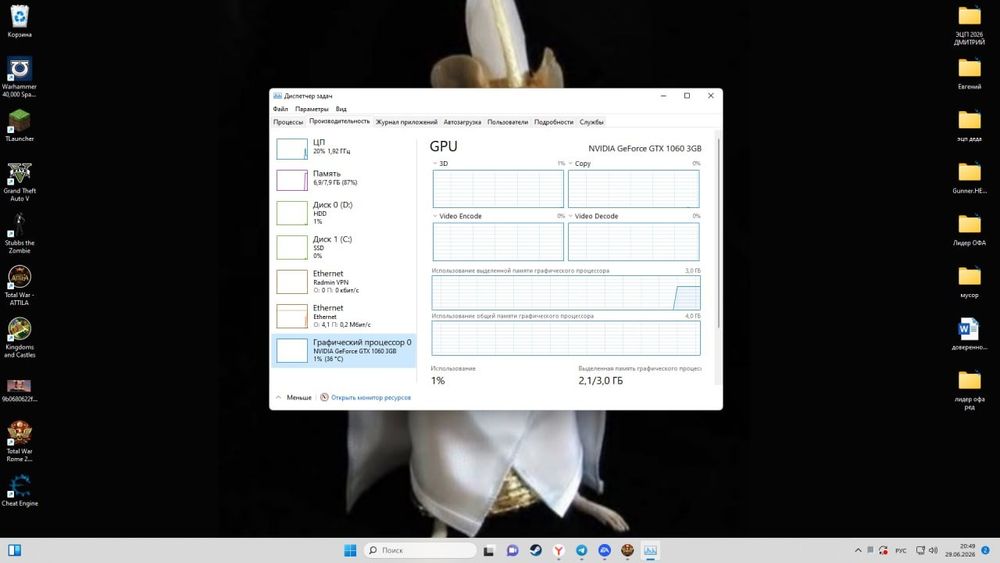Viewport: 1000px width, 563px height.
Task: Open volume control in system tray
Action: tap(933, 550)
